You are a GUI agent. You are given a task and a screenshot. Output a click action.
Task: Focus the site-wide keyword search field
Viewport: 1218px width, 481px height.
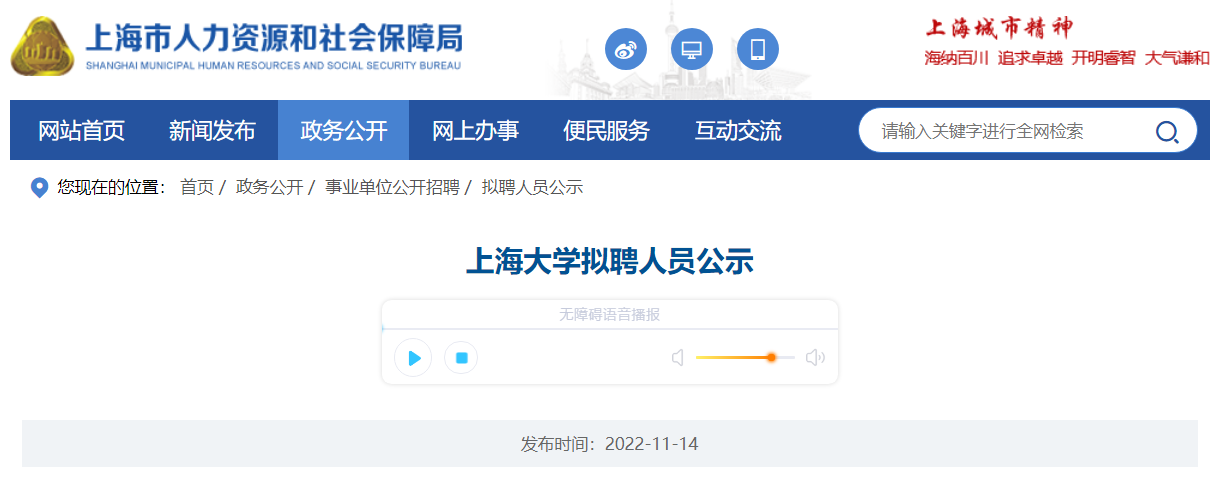(1010, 131)
